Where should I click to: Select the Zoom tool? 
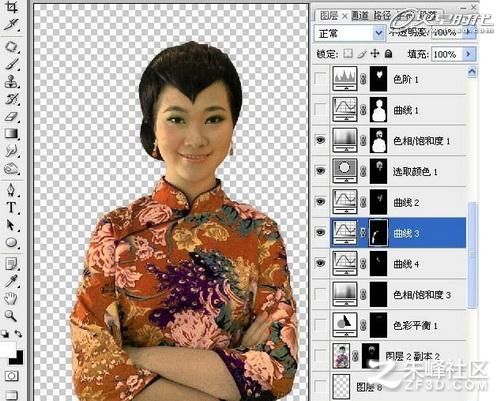point(11,315)
